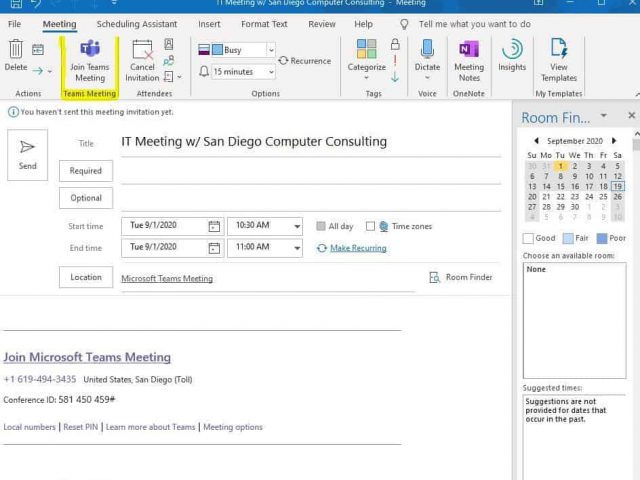Click the Make Recurring link
Screen dimensions: 640x480
click(x=358, y=248)
